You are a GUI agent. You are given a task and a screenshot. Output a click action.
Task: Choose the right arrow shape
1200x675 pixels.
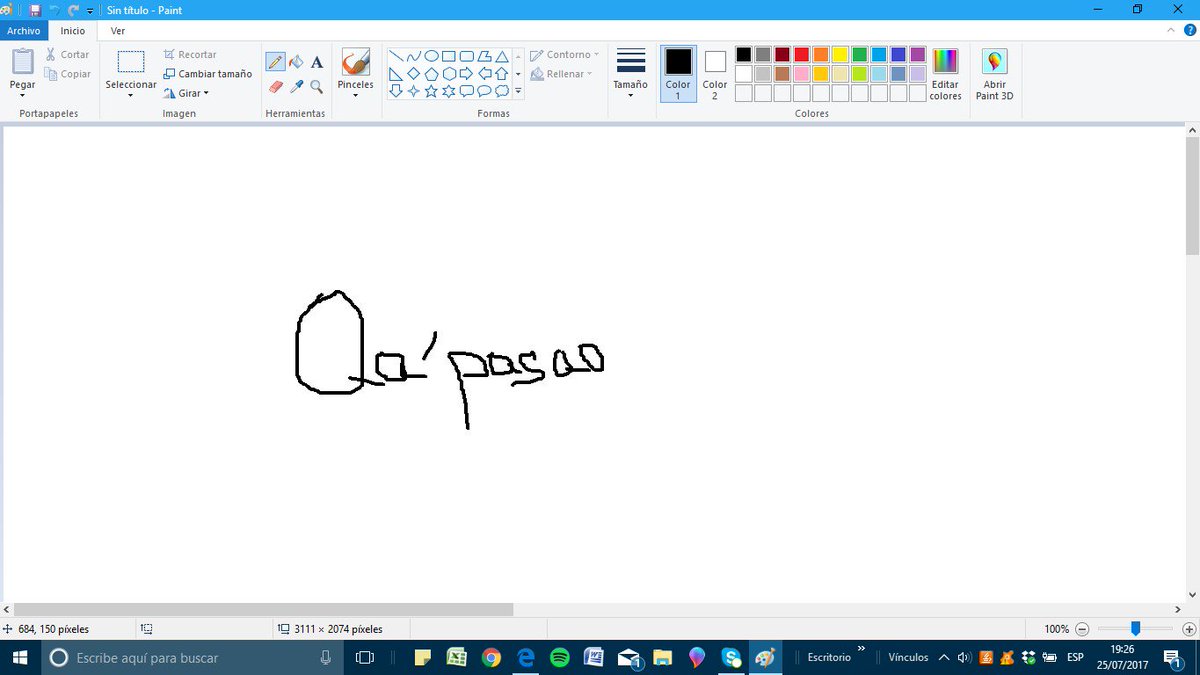pos(467,74)
